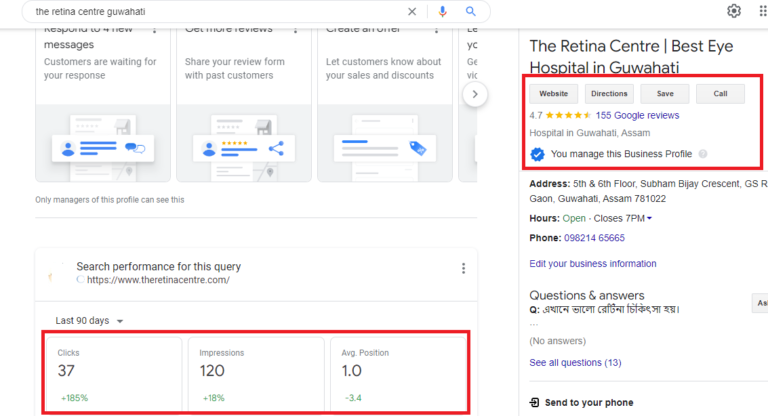Open Search performance three-dot menu
Image resolution: width=768 pixels, height=416 pixels.
point(463,268)
